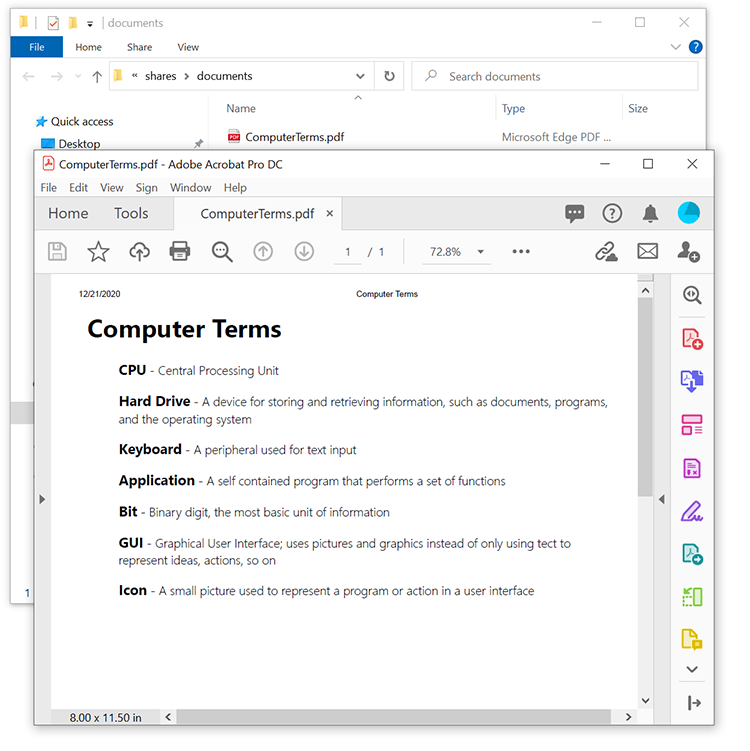Open the zoom level 72.8% dropdown
The width and height of the screenshot is (750, 751).
(x=480, y=252)
